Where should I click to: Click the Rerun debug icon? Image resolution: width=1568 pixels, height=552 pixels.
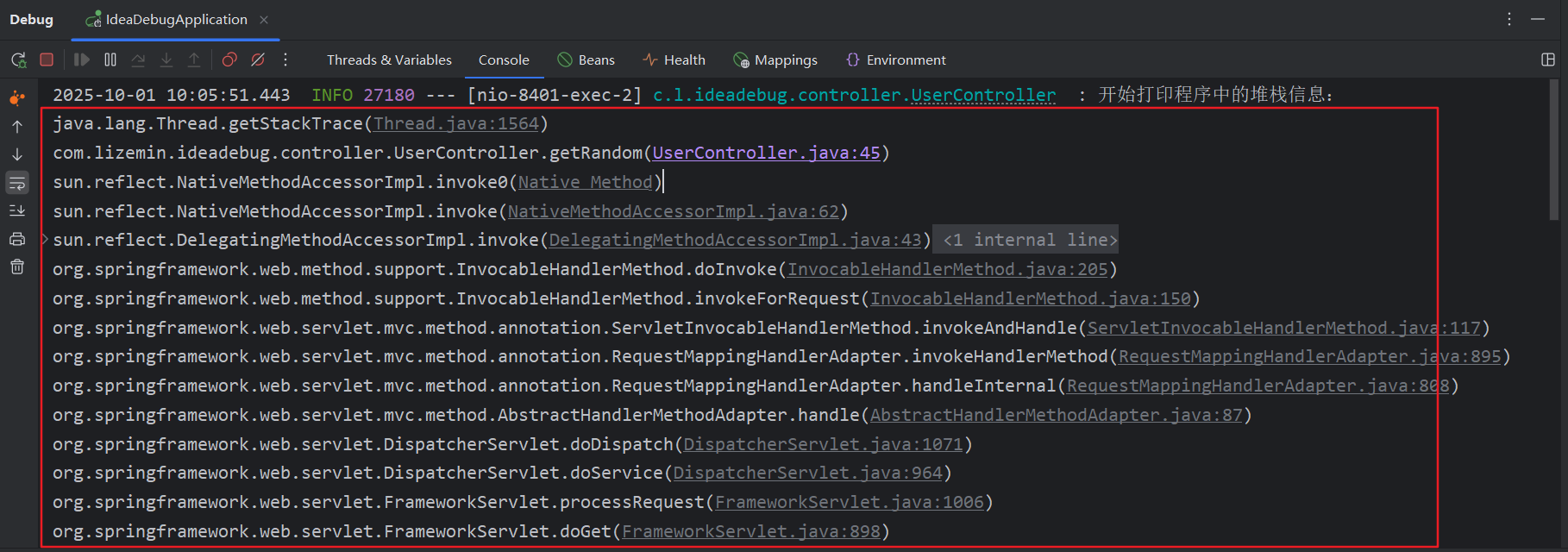tap(18, 60)
